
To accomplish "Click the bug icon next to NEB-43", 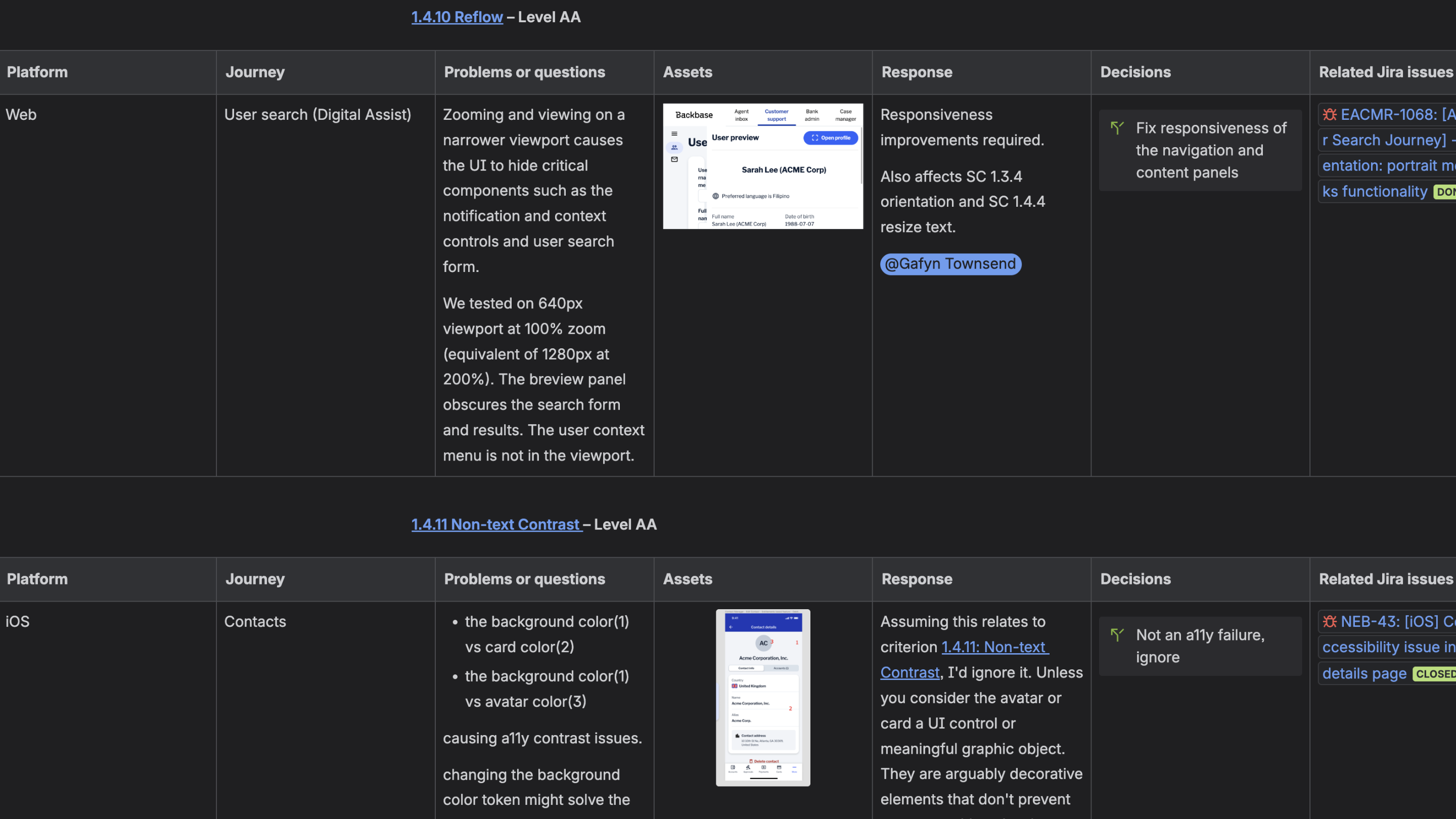I will pyautogui.click(x=1330, y=622).
